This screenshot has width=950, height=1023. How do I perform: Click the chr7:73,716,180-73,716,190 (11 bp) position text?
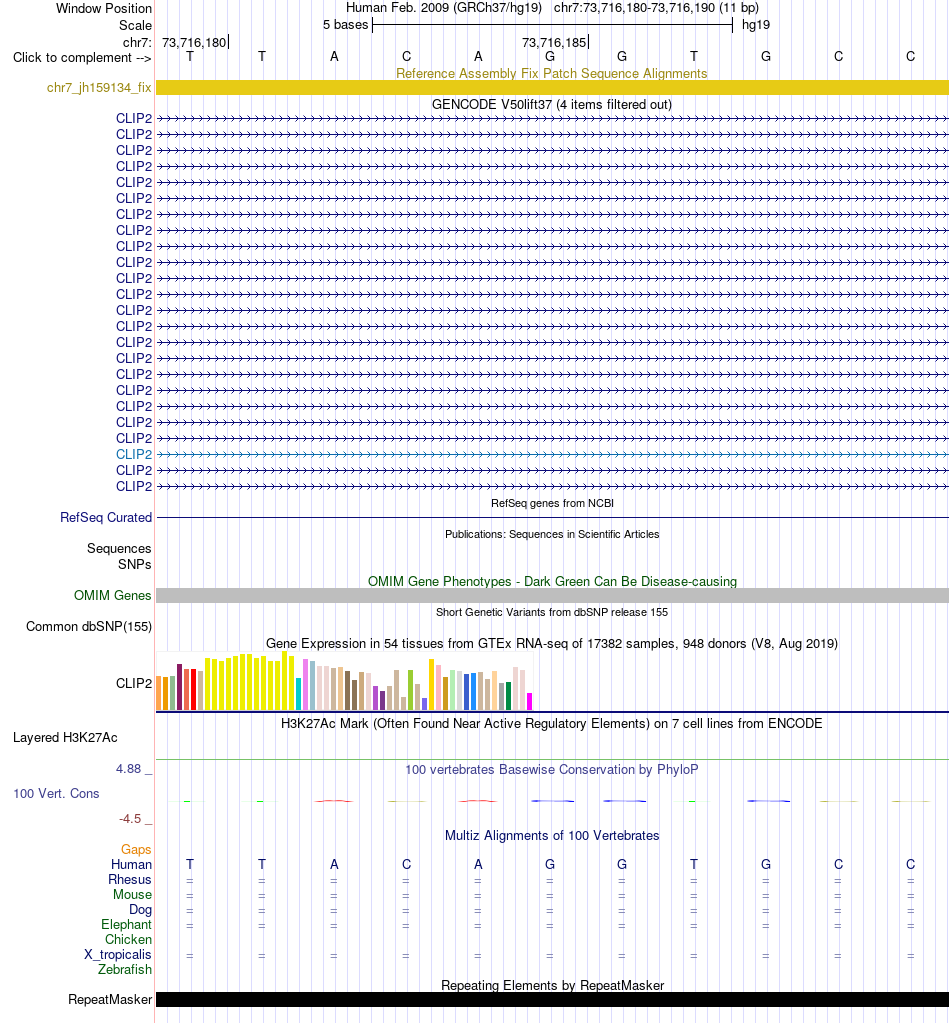pyautogui.click(x=656, y=8)
